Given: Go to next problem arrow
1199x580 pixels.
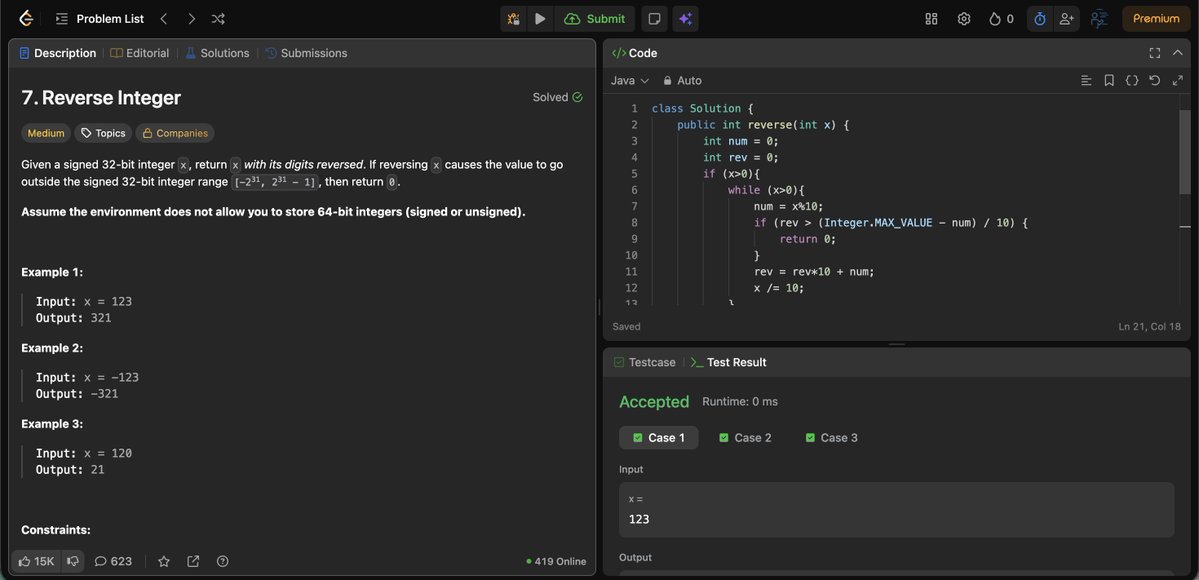Looking at the screenshot, I should pos(191,18).
